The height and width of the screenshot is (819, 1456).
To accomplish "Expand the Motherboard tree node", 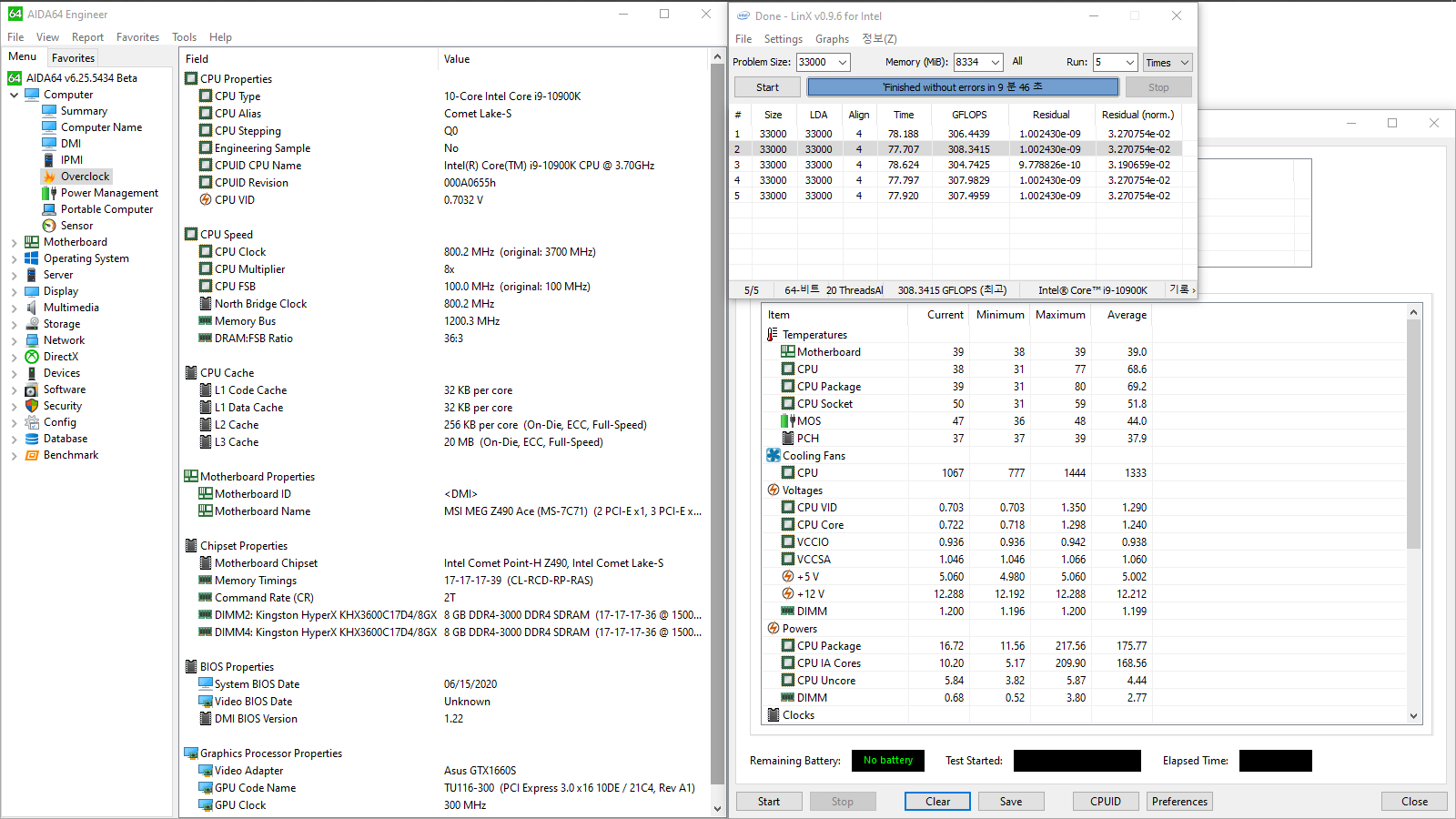I will [x=14, y=242].
